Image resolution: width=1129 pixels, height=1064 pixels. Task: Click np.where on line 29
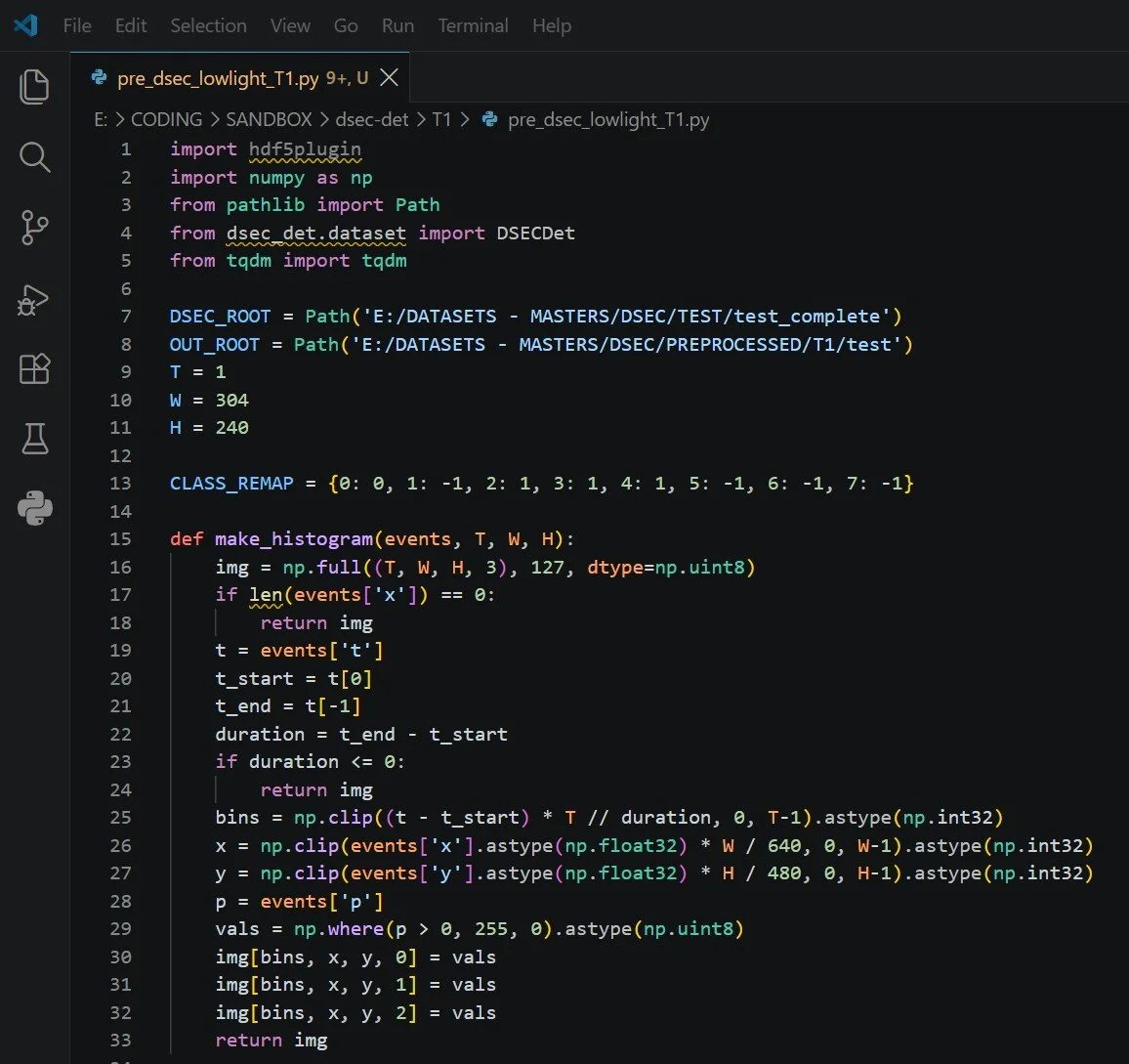[339, 929]
